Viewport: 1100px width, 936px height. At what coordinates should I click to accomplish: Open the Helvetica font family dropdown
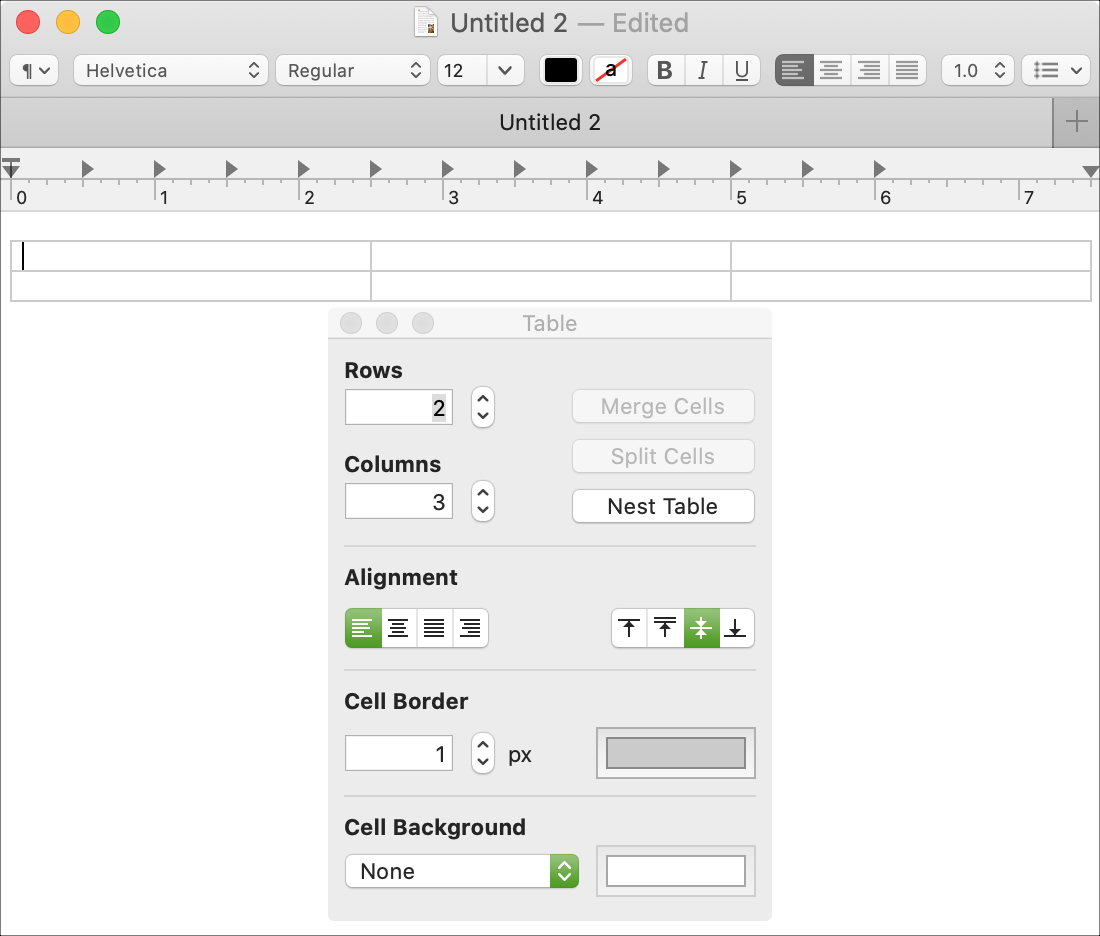(x=171, y=70)
